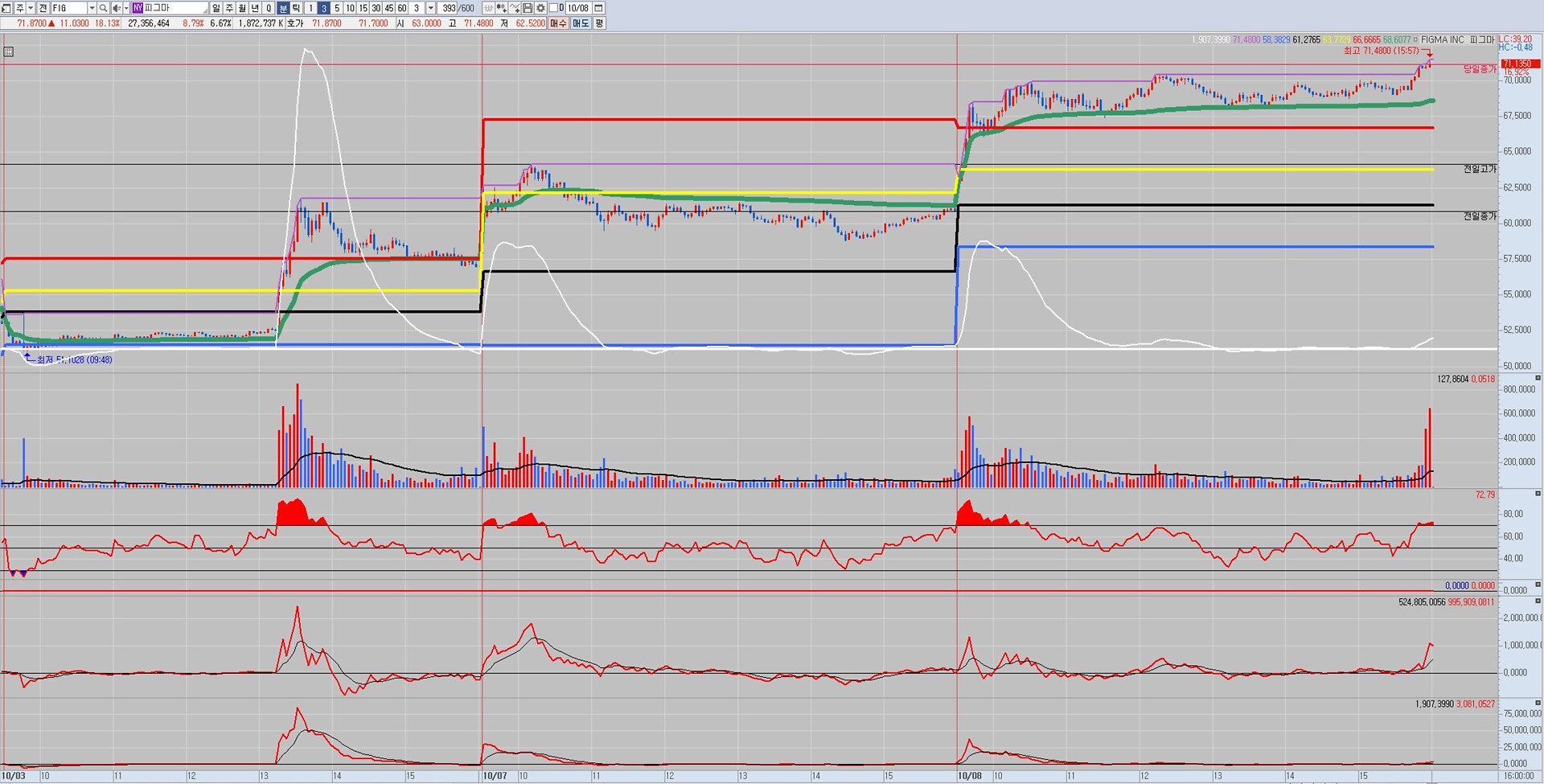Switch to 10-minute interval
The width and height of the screenshot is (1544, 784).
350,8
